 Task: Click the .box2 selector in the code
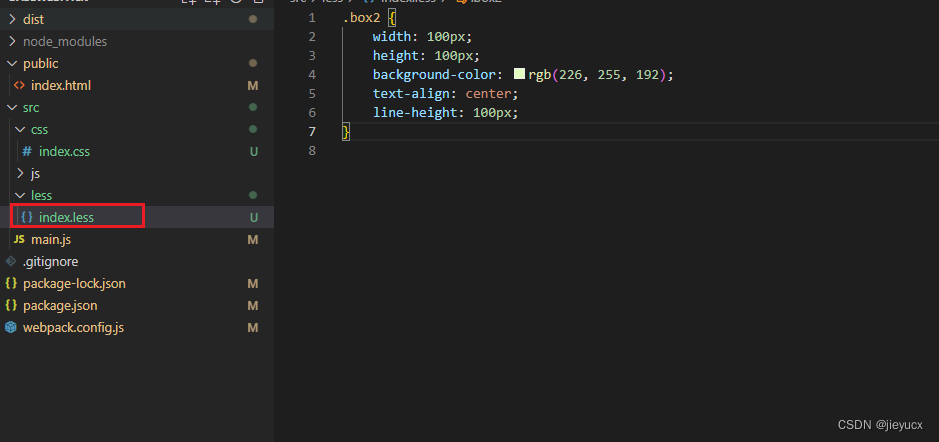[362, 18]
